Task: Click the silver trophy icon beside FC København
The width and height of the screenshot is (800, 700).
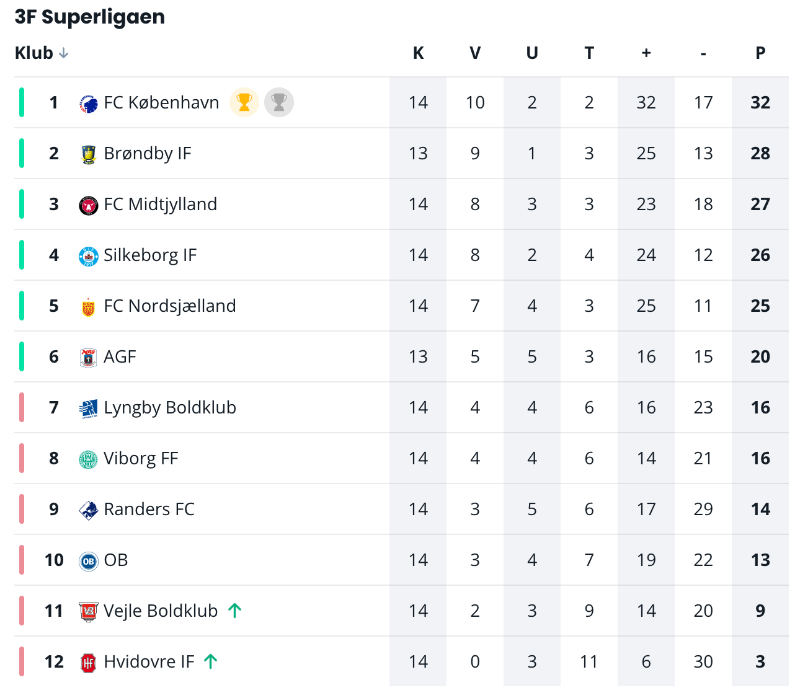Action: [x=278, y=102]
